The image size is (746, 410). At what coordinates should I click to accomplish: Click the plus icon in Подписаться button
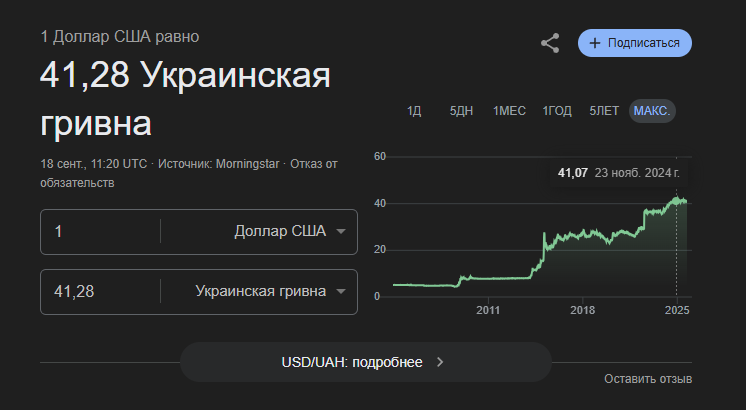[594, 43]
